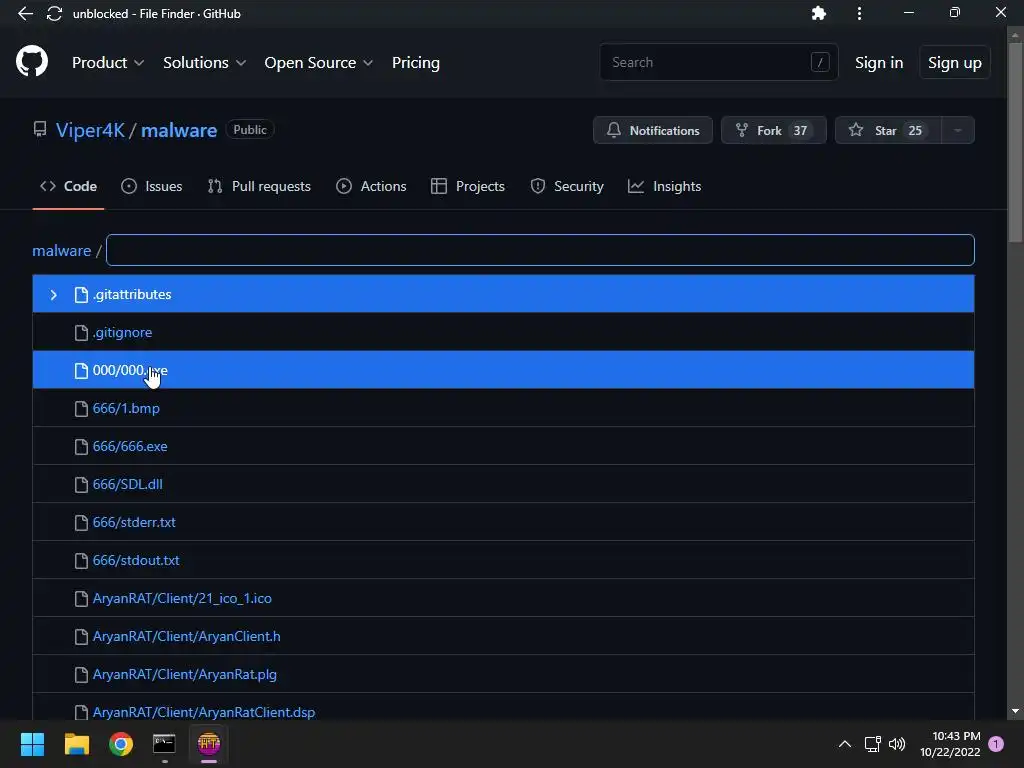The width and height of the screenshot is (1024, 768).
Task: Open the .gitignore file
Action: point(122,332)
